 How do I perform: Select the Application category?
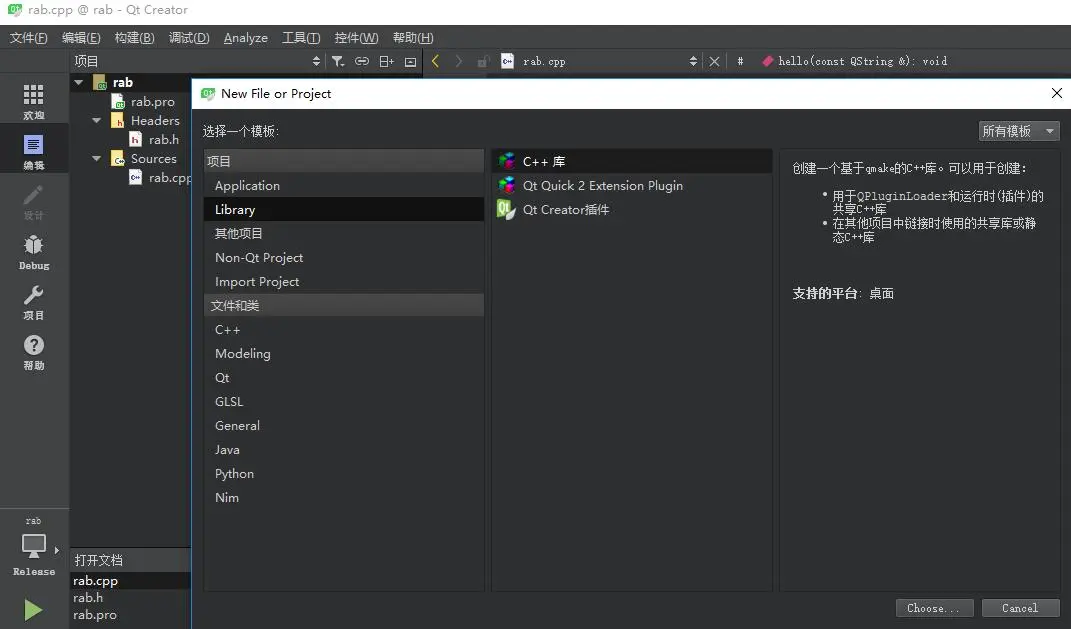coord(344,185)
